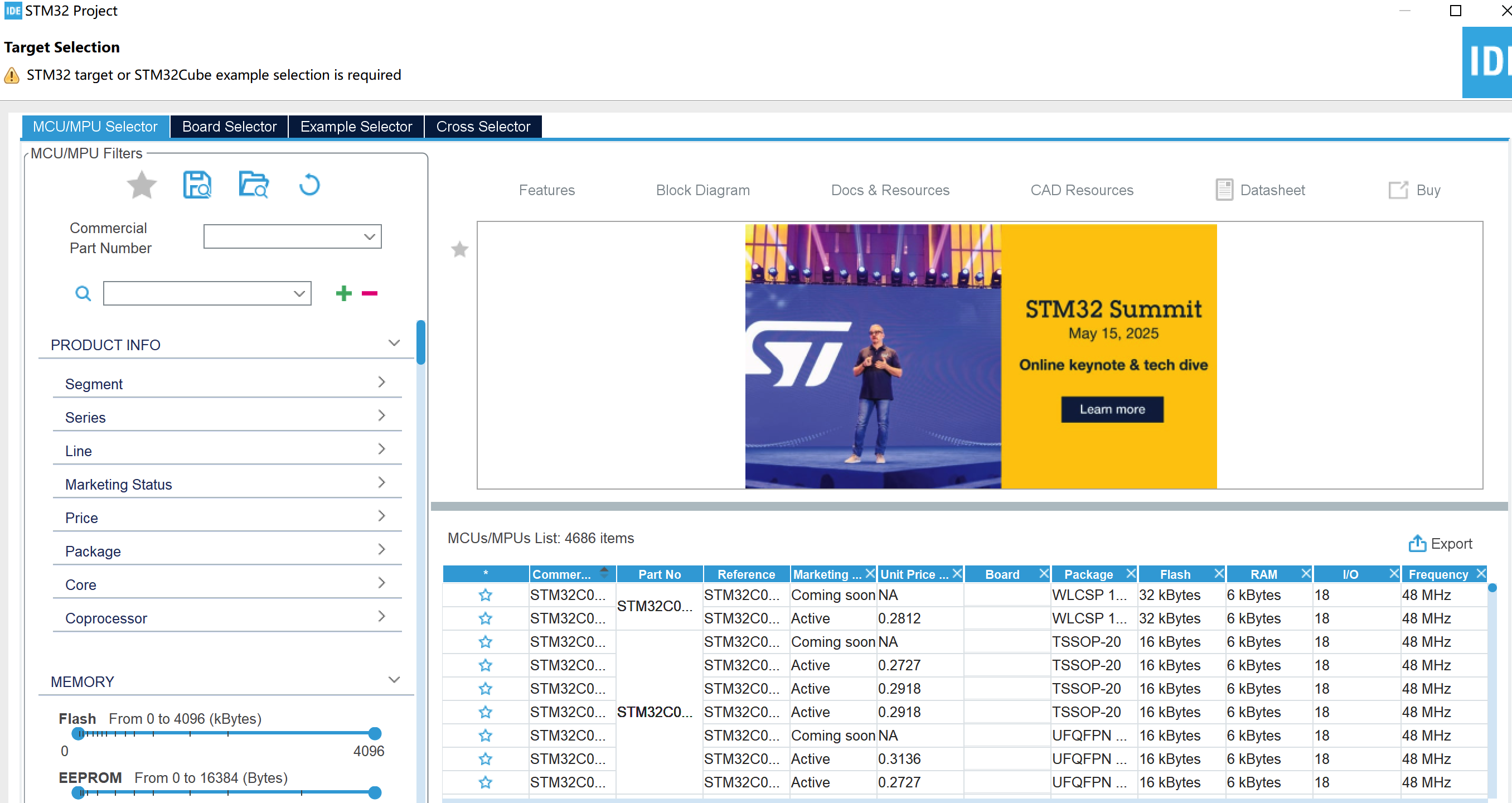This screenshot has height=803, width=1512.
Task: Click the Learn more button for STM32 Summit
Action: 1112,409
